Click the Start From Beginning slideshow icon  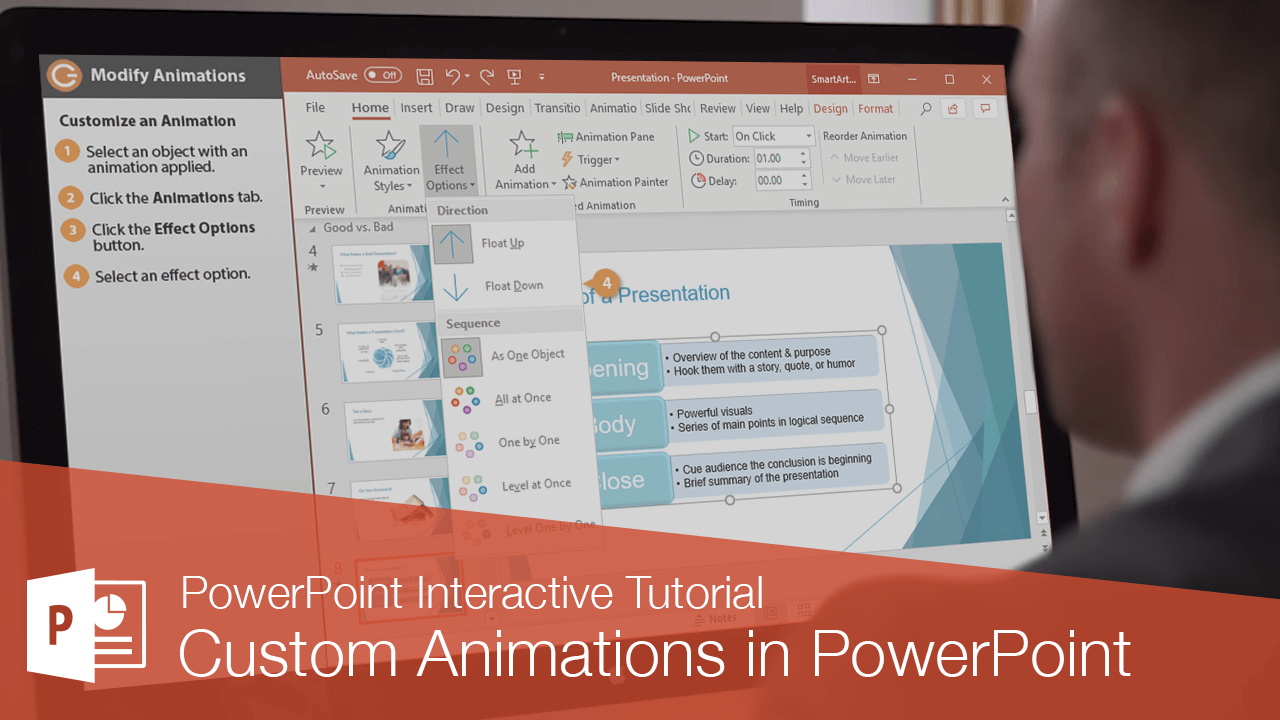pos(514,77)
